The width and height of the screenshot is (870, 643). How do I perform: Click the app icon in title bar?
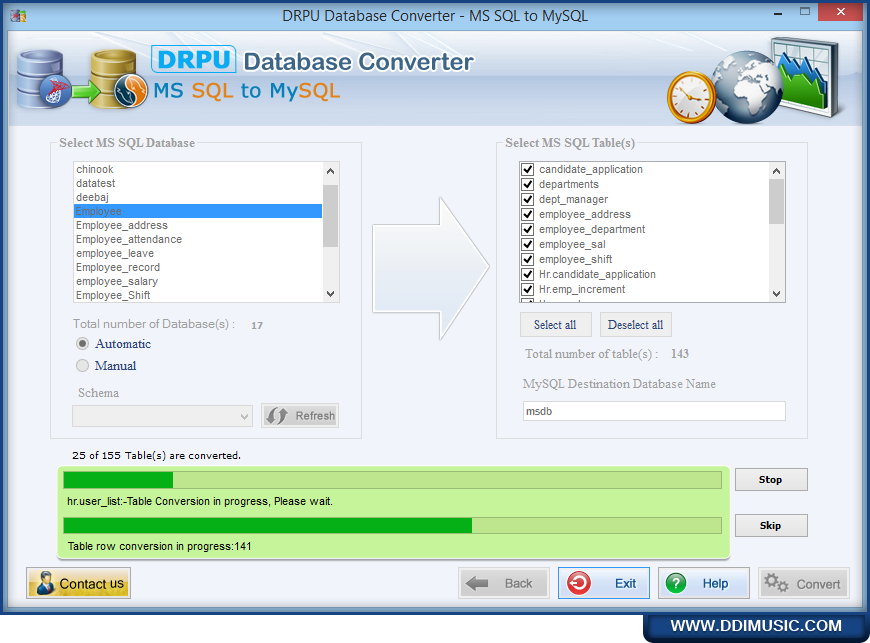point(18,16)
